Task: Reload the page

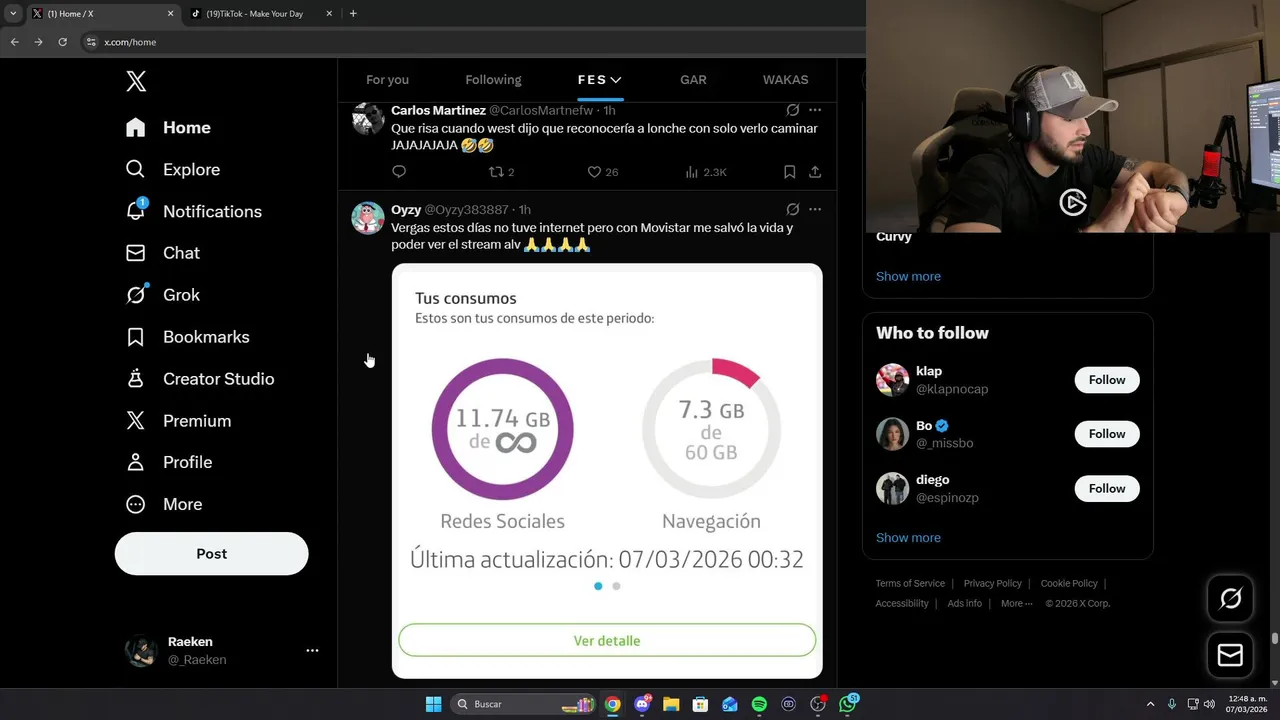Action: coord(62,42)
